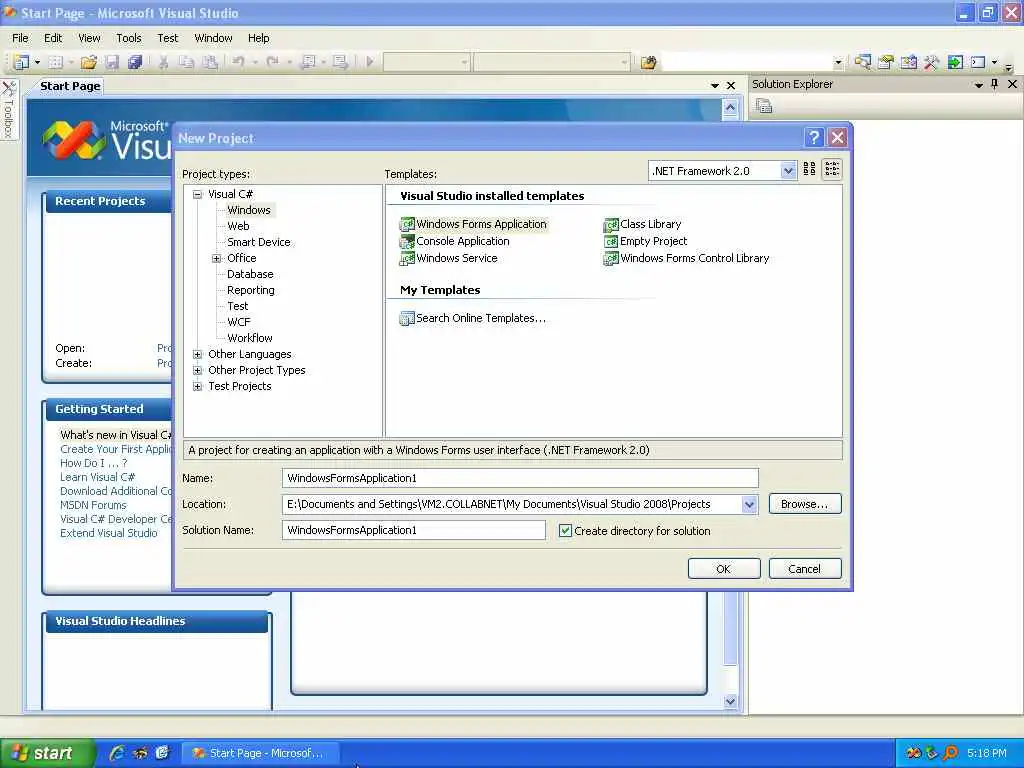
Task: Open the Object Browser toolbar icon
Action: 908,62
